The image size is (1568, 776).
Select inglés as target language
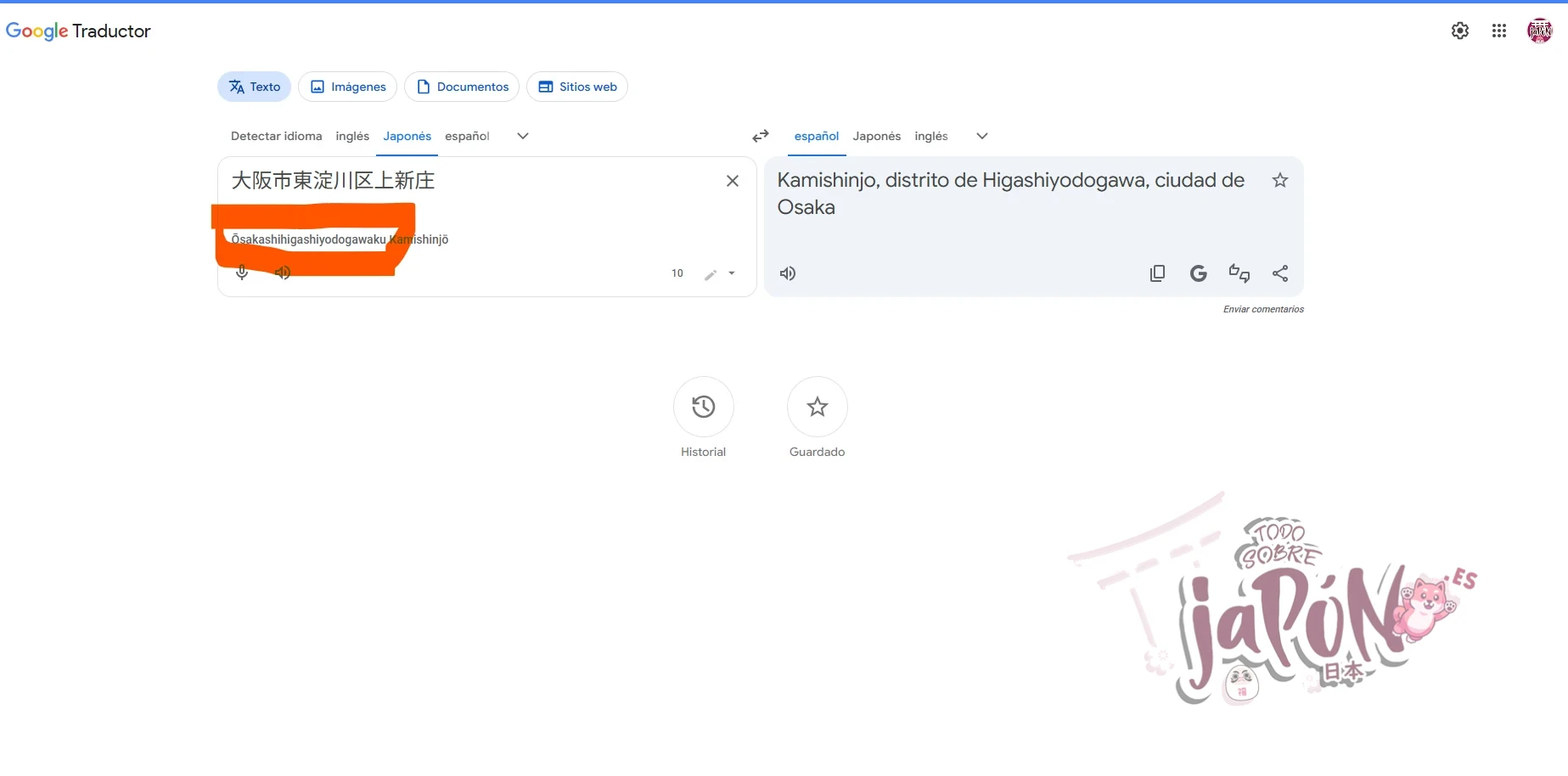point(931,136)
